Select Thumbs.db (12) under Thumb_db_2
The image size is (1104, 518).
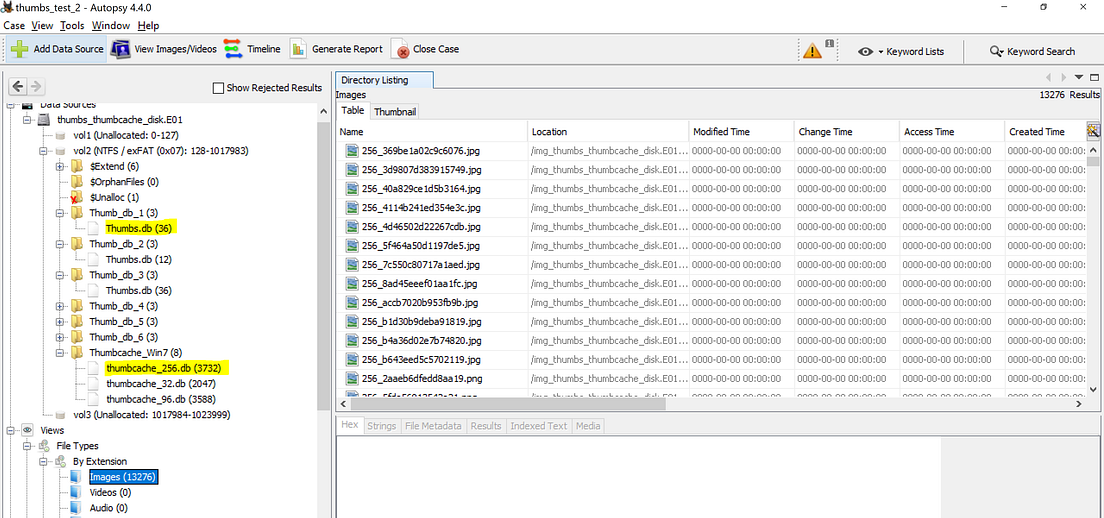pyautogui.click(x=139, y=259)
